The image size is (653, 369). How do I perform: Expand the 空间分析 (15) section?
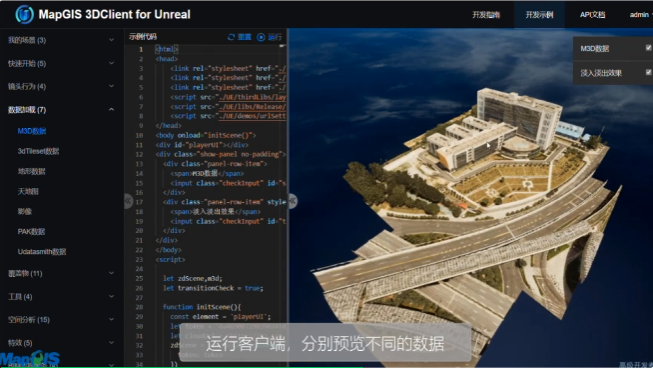click(61, 319)
